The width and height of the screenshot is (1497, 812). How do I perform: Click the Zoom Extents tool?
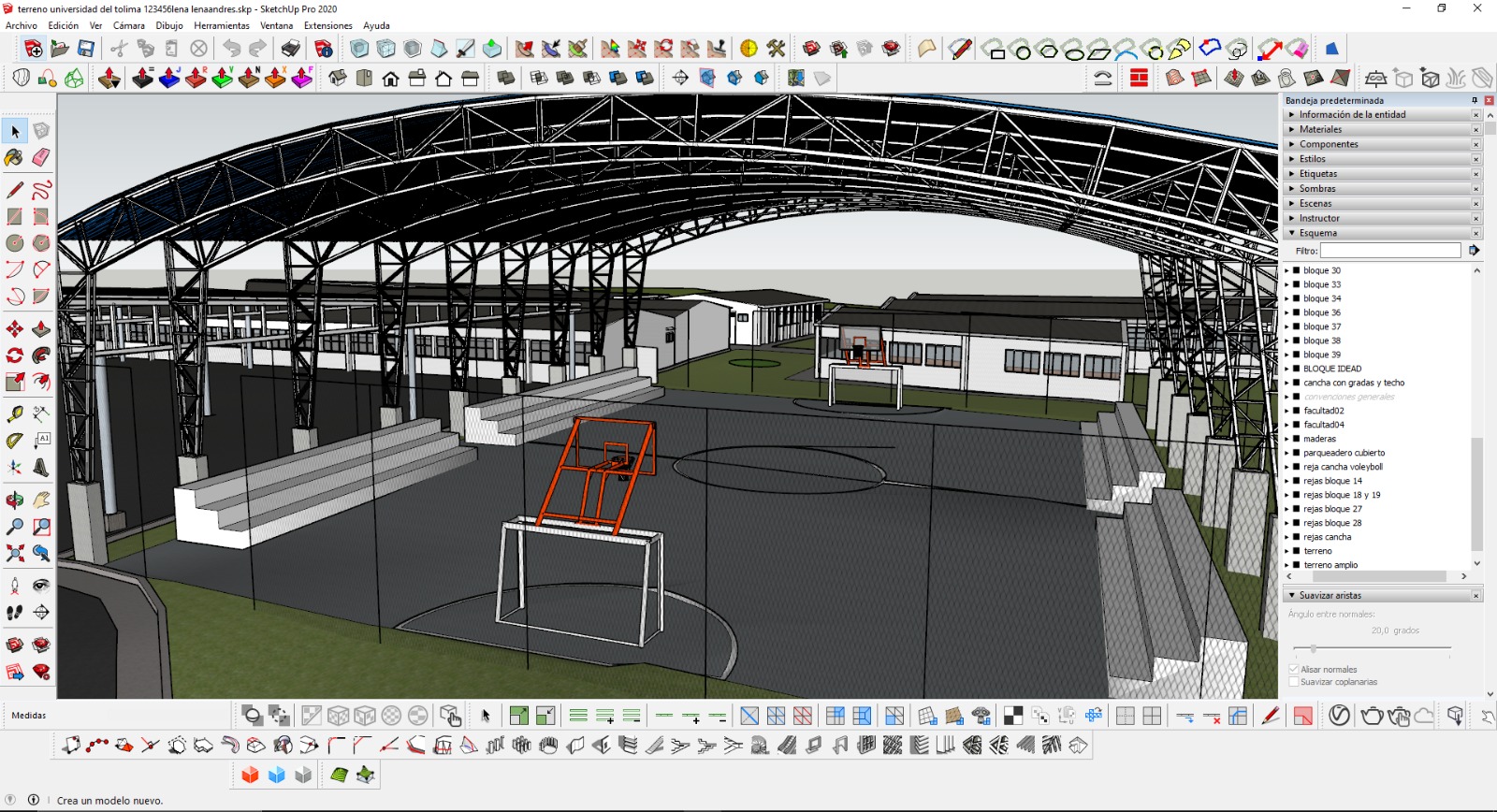tap(15, 554)
